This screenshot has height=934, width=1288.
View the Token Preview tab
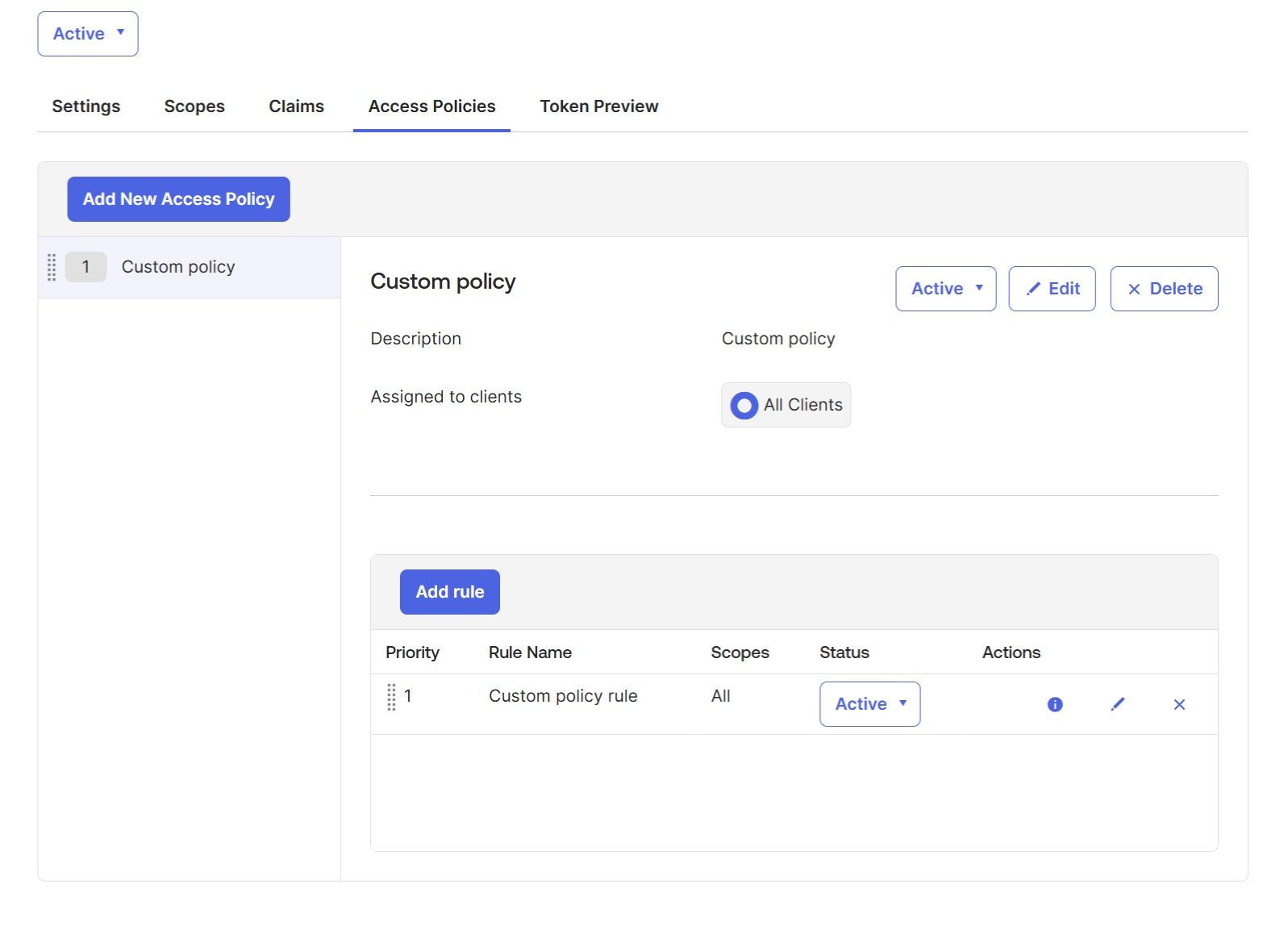[598, 106]
